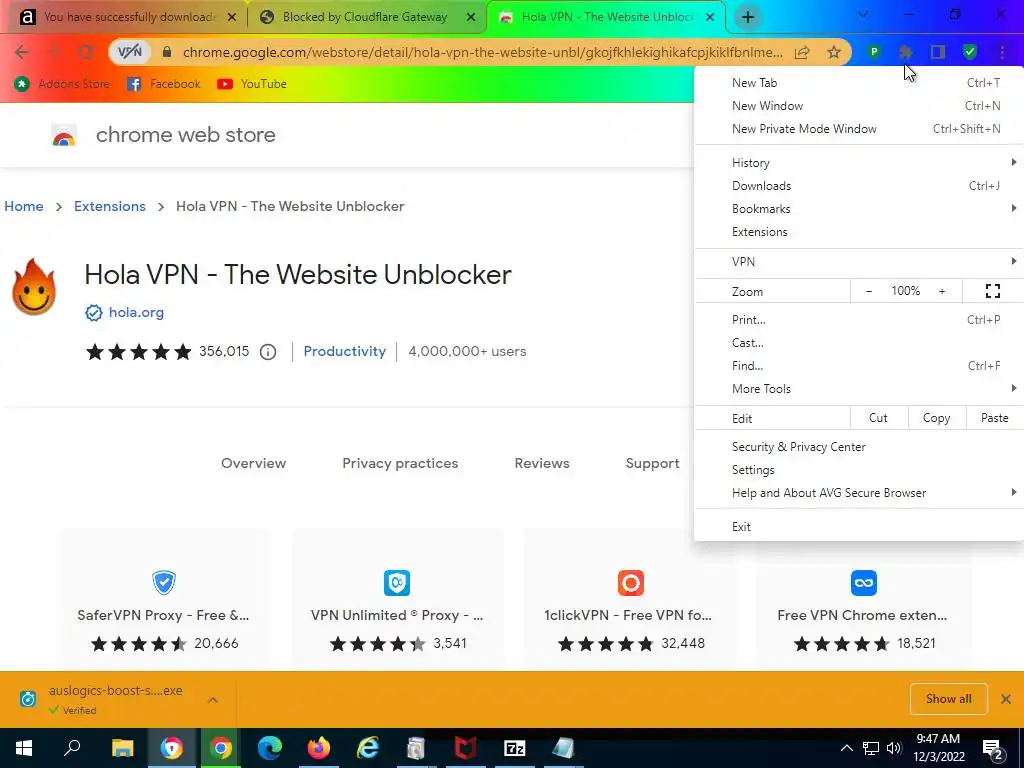Open Settings from the menu

pyautogui.click(x=858, y=470)
